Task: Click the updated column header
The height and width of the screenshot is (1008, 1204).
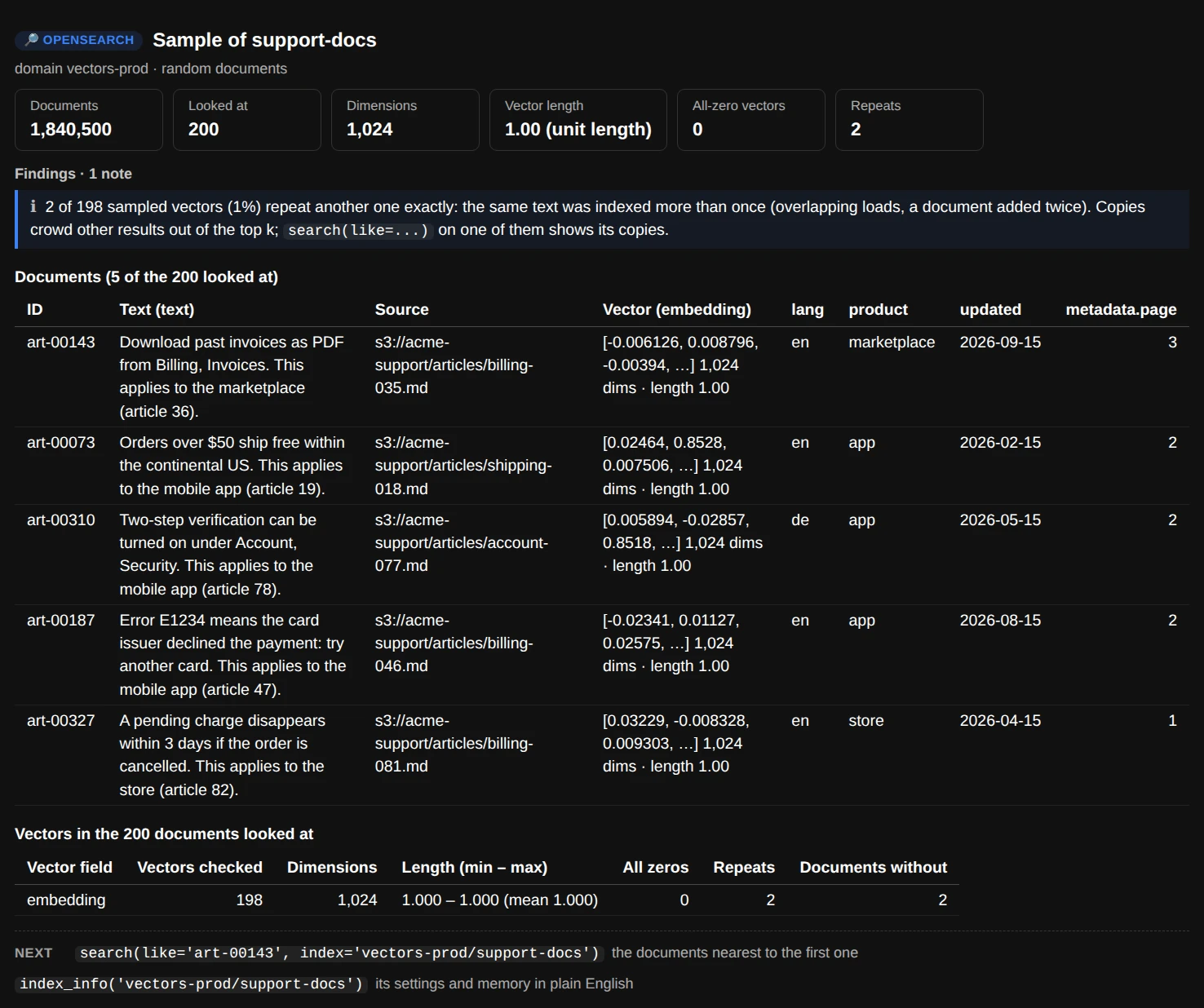Action: pyautogui.click(x=990, y=310)
